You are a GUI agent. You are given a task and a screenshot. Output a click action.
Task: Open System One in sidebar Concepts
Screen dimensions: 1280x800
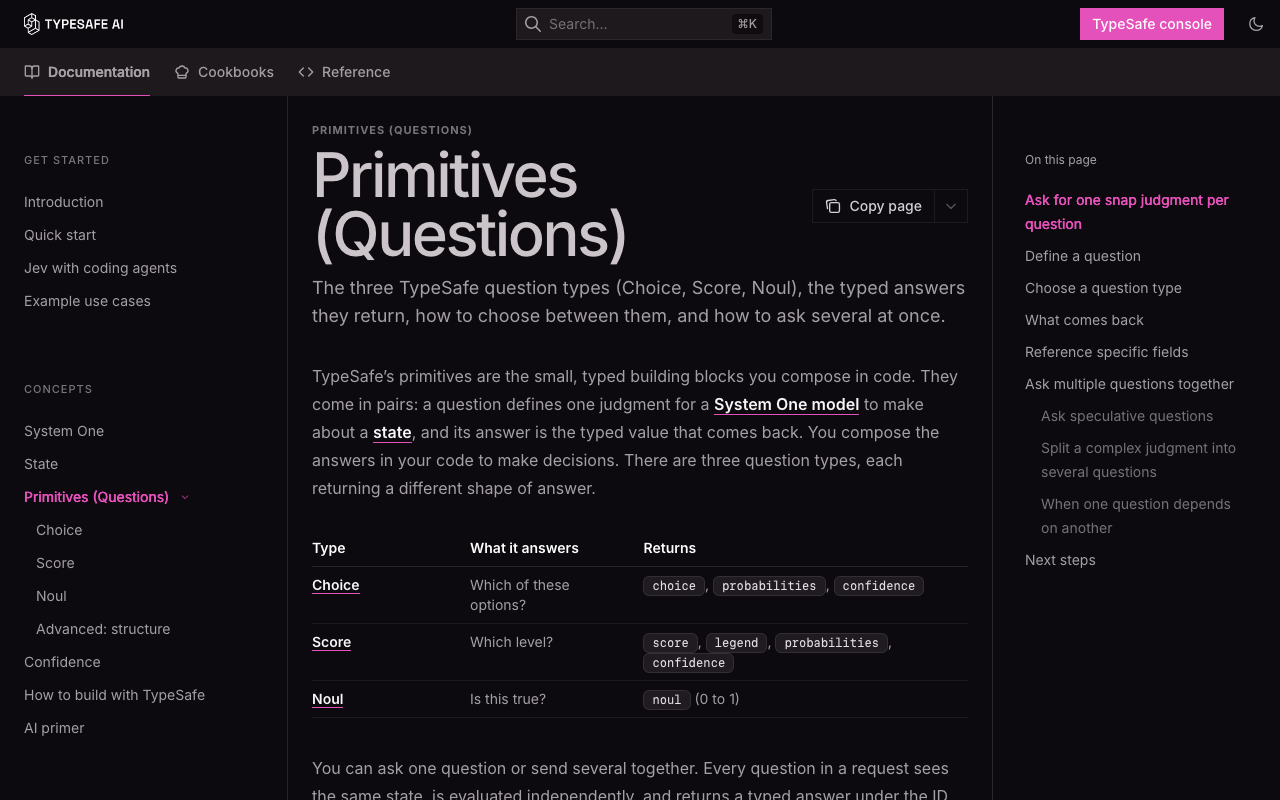pos(64,431)
